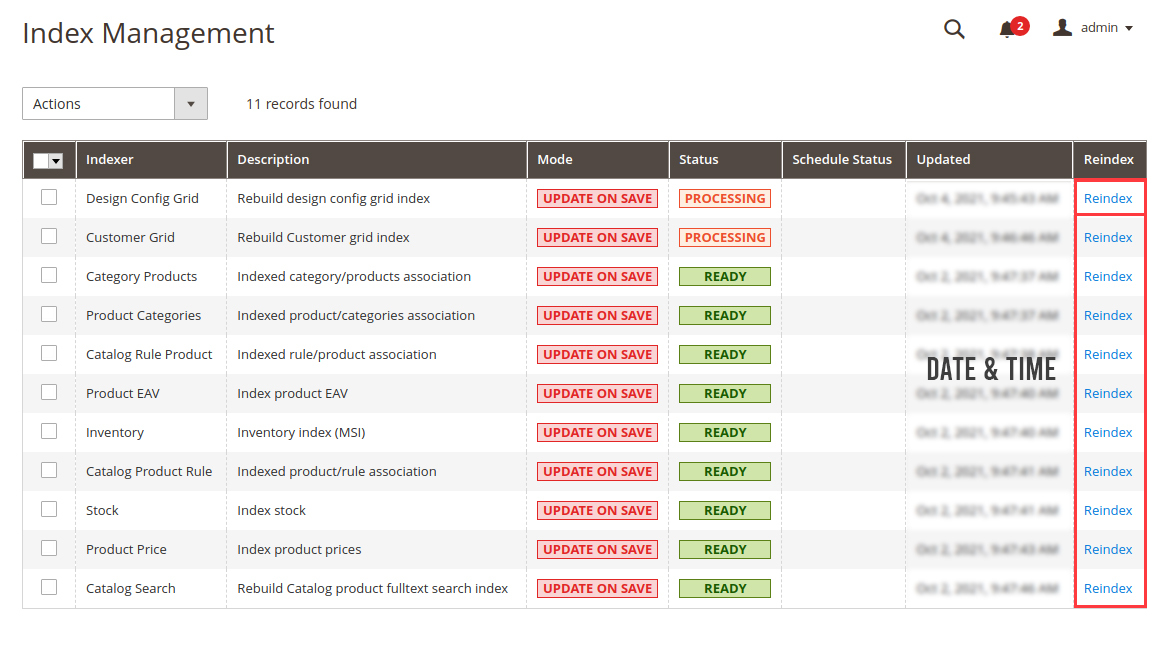Image resolution: width=1166 pixels, height=662 pixels.
Task: Open notifications bell with badge
Action: pos(1013,28)
